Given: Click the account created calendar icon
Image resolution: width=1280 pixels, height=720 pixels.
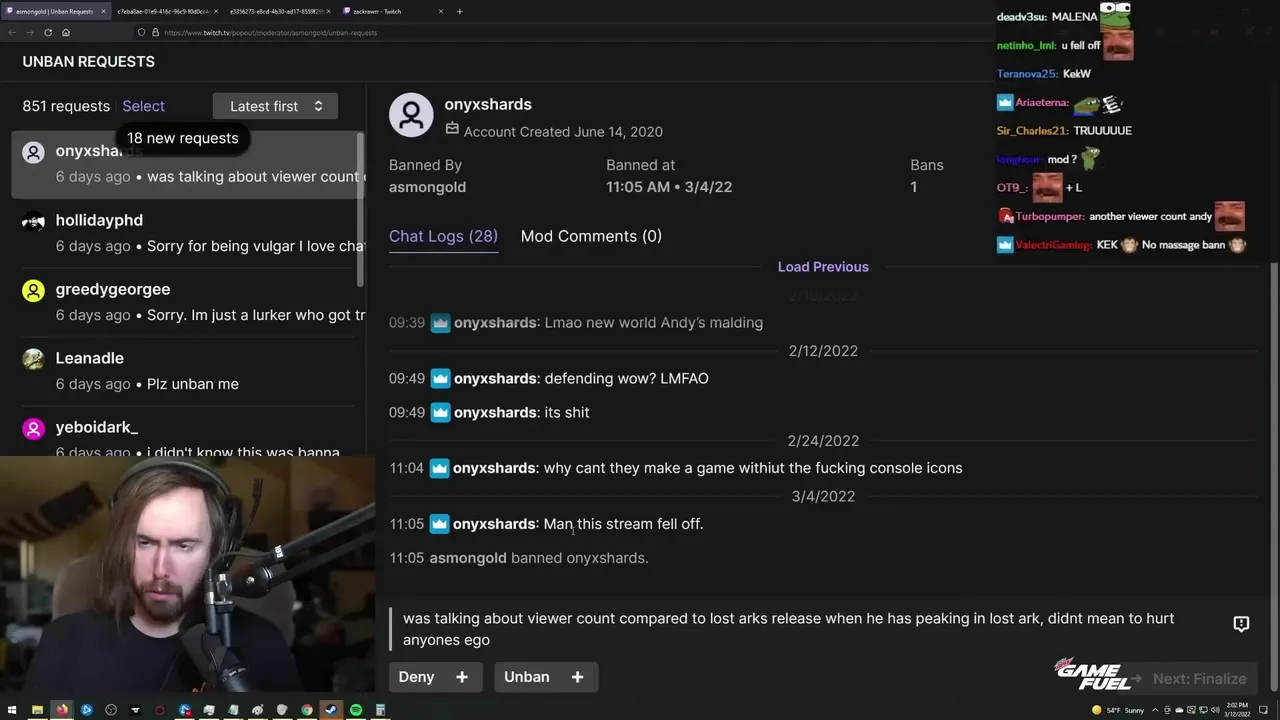Looking at the screenshot, I should [452, 130].
